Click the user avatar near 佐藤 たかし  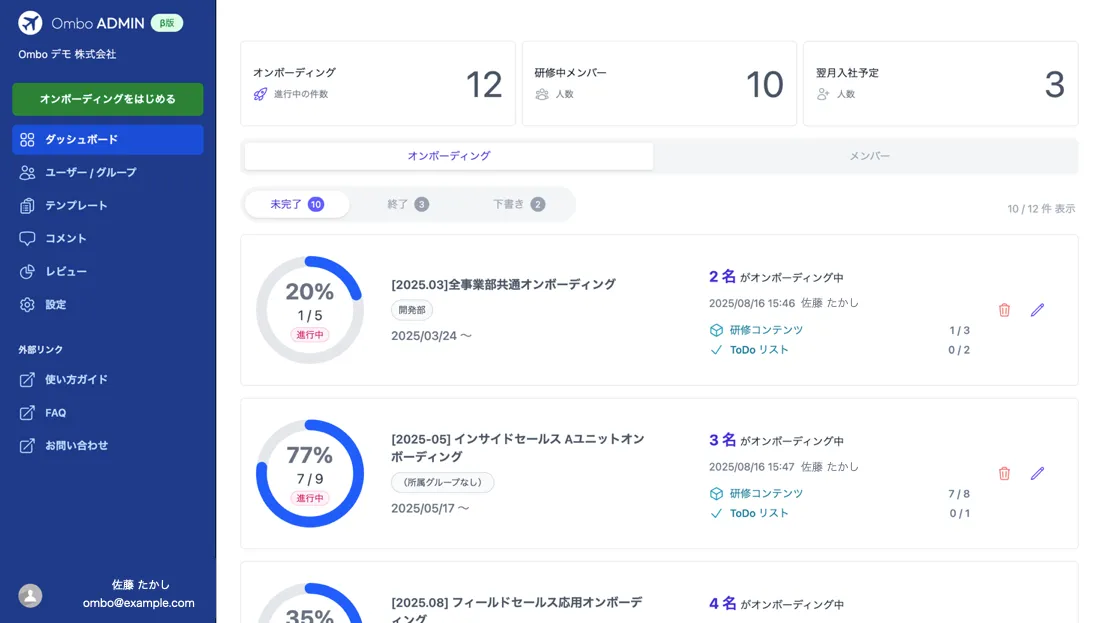[29, 595]
